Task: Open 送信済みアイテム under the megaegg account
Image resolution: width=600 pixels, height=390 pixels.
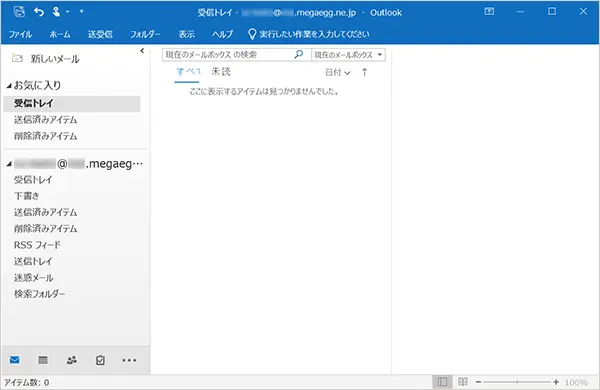Action: click(46, 212)
